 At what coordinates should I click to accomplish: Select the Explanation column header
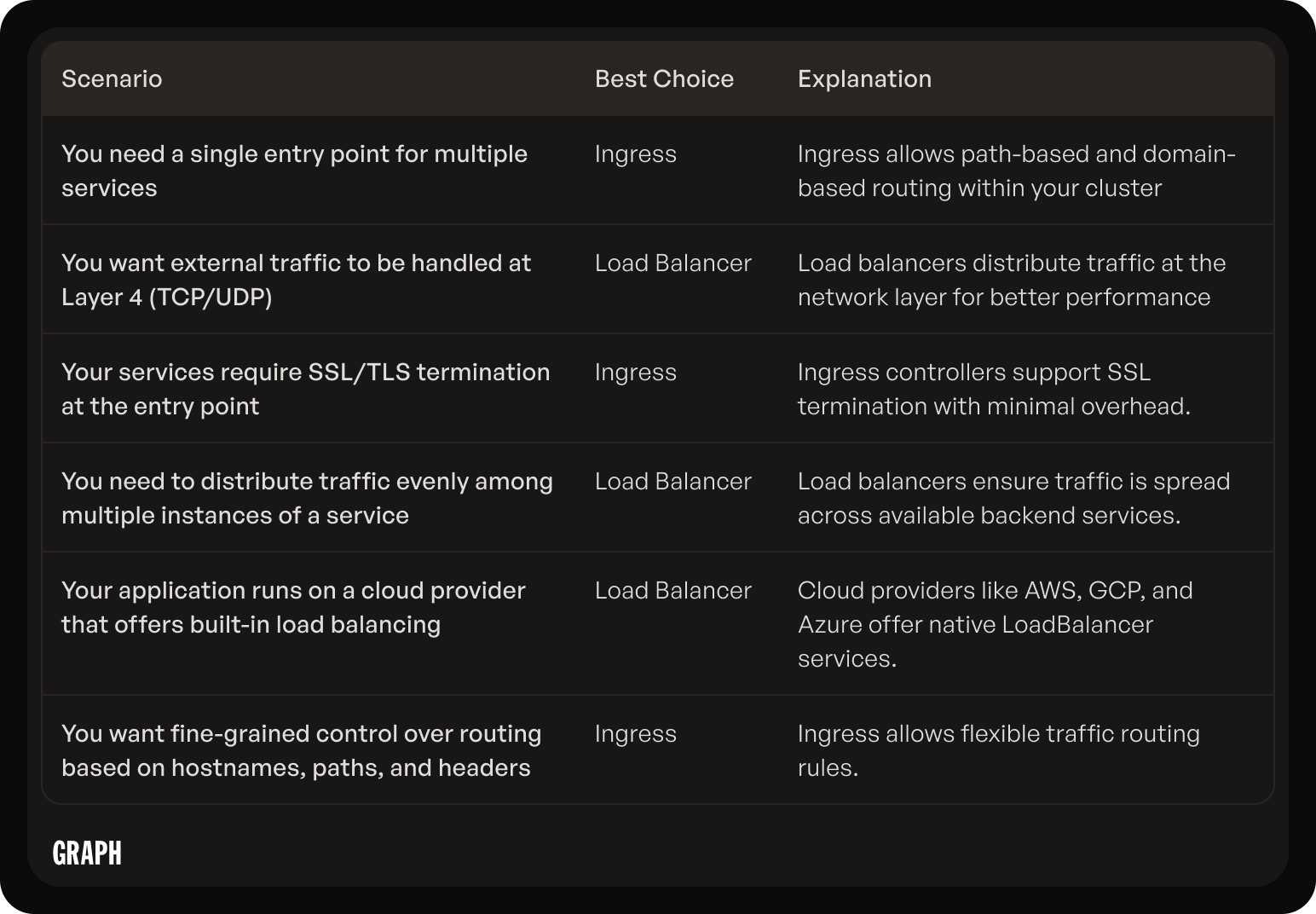click(864, 78)
